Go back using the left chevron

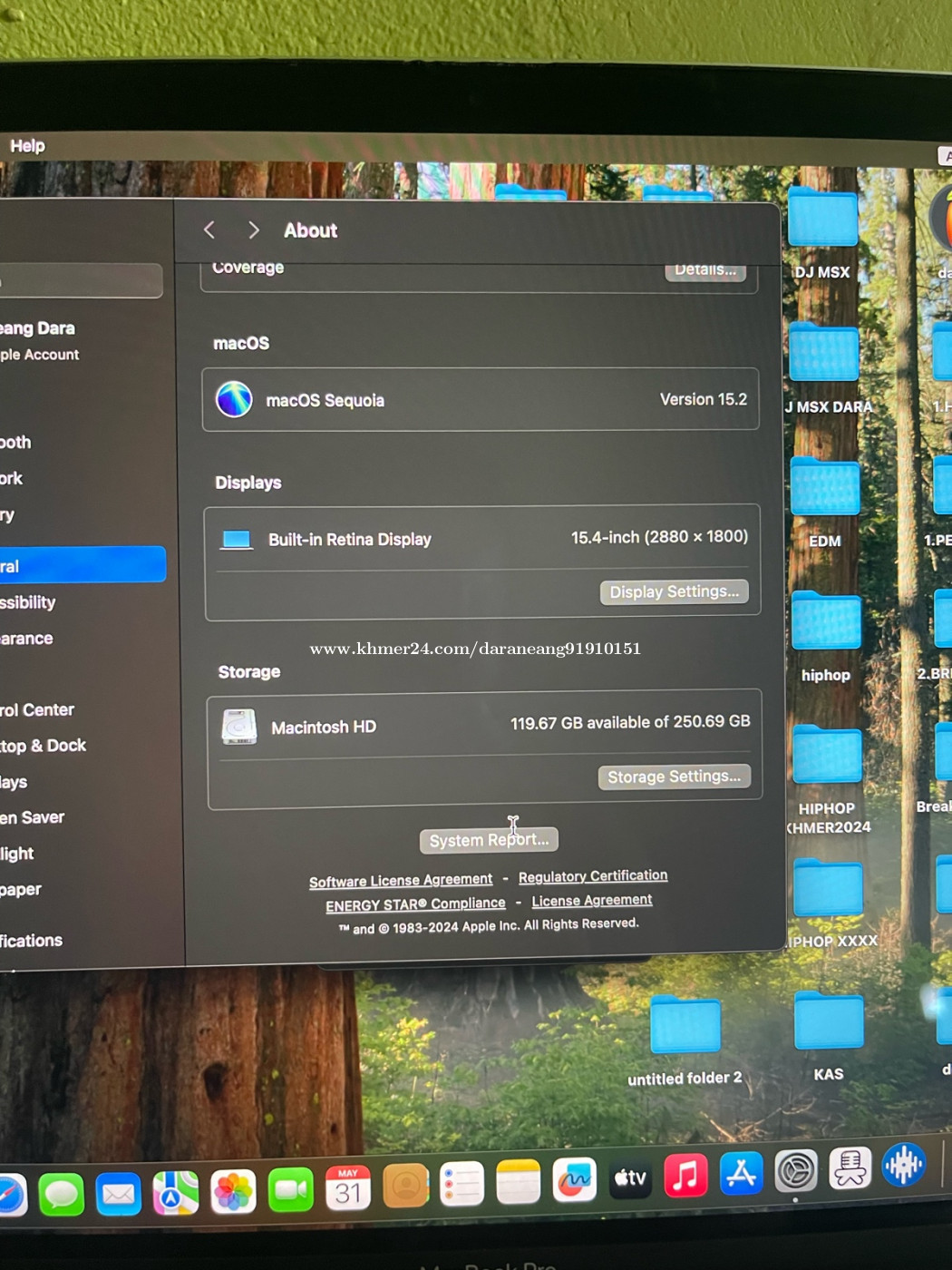click(209, 230)
